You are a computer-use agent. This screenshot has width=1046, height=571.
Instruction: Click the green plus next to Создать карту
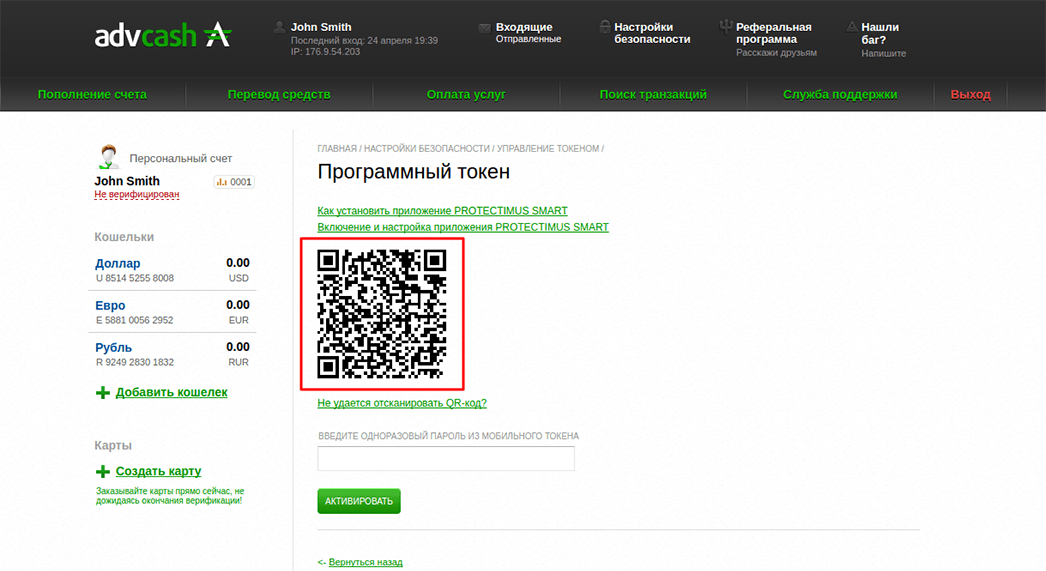point(103,472)
